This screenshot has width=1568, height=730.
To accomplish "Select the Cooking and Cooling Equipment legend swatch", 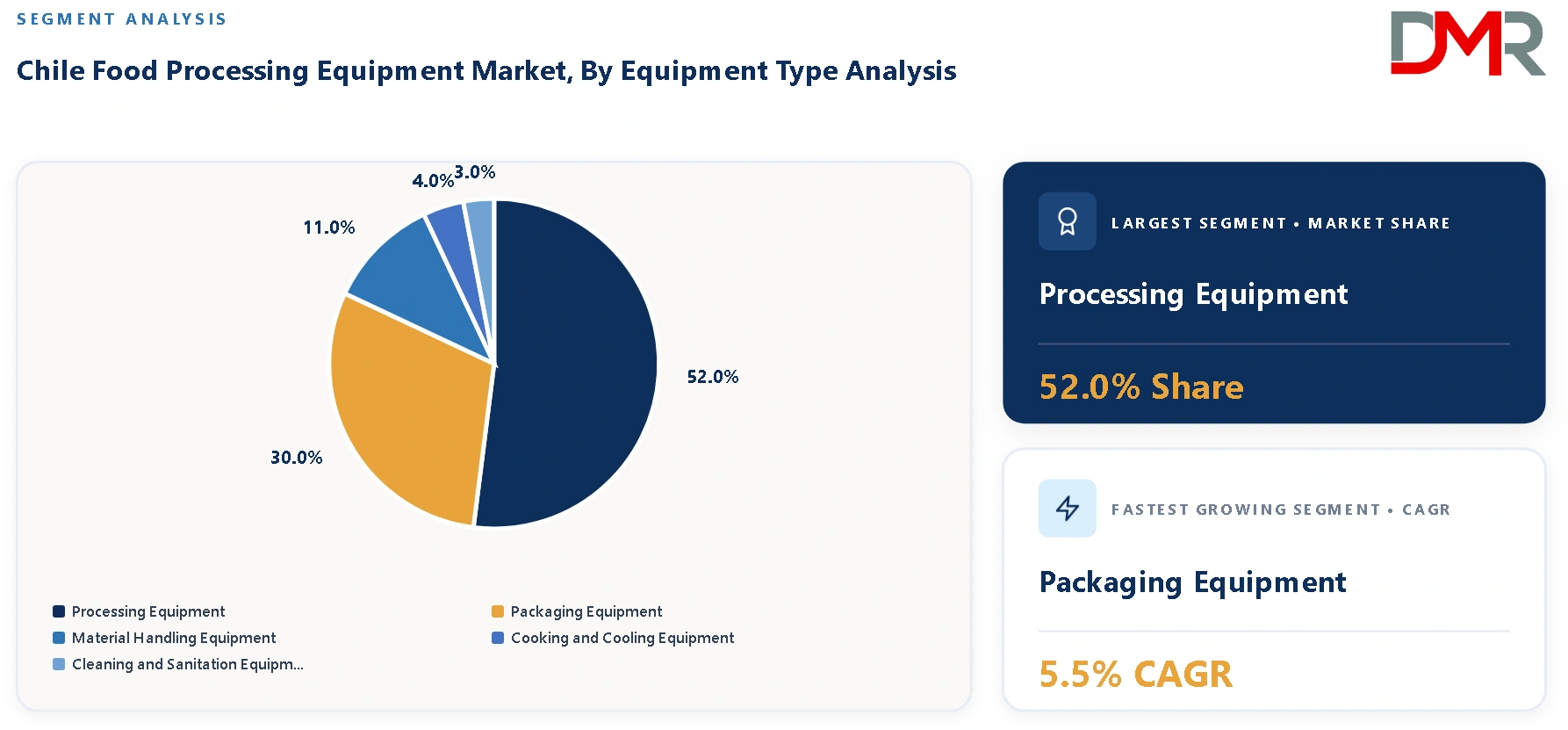I will tap(498, 638).
